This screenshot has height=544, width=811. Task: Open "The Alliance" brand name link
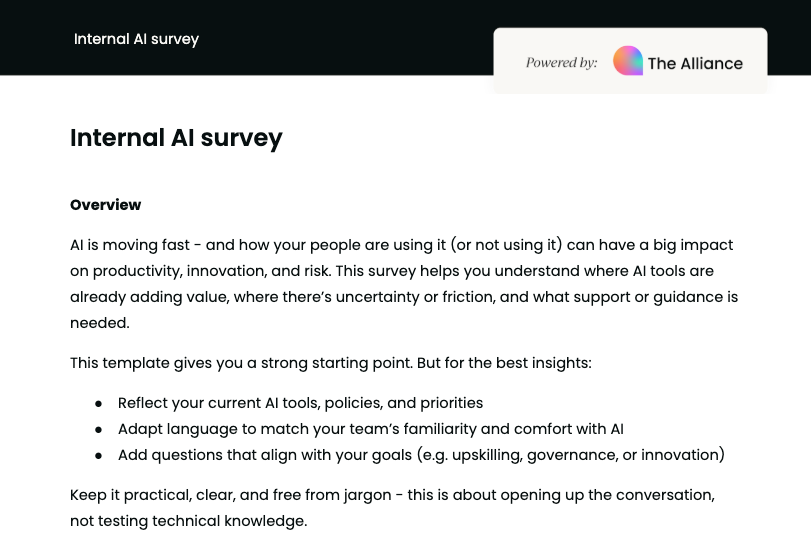pos(695,63)
